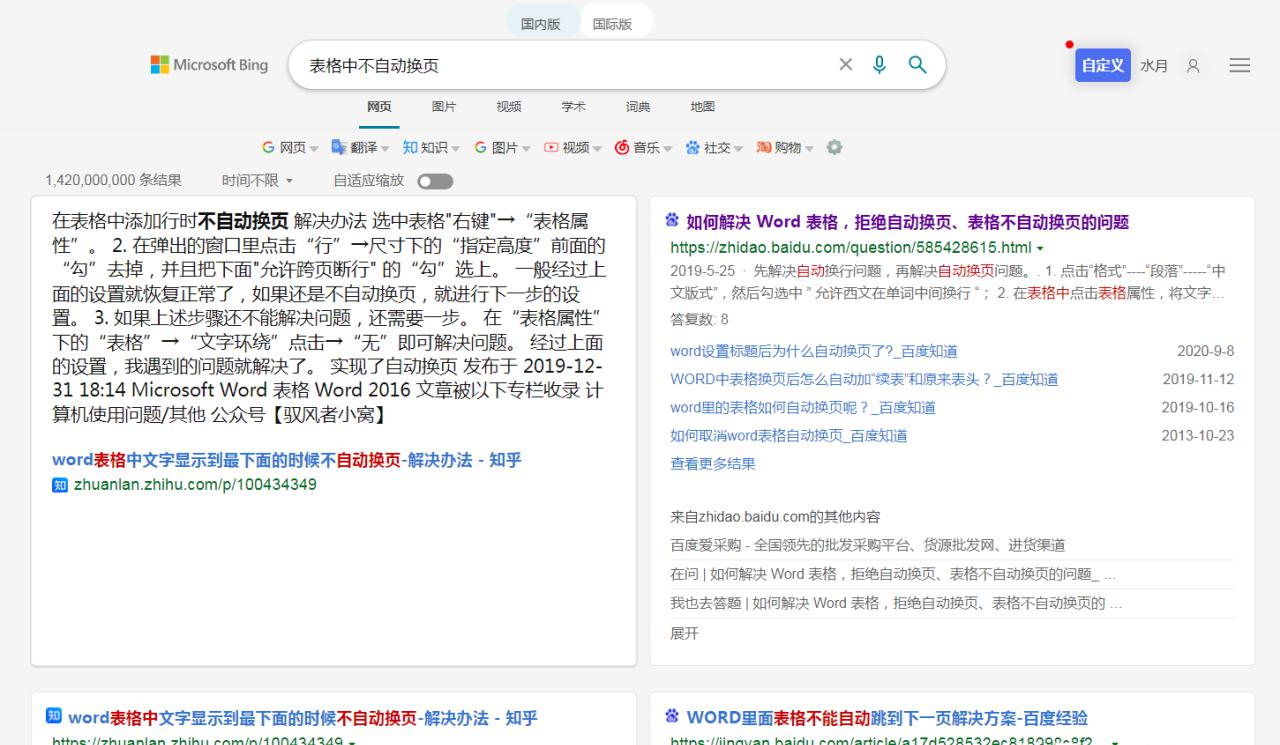The width and height of the screenshot is (1280, 745).
Task: Open the custom search bar settings gear
Action: pyautogui.click(x=834, y=148)
